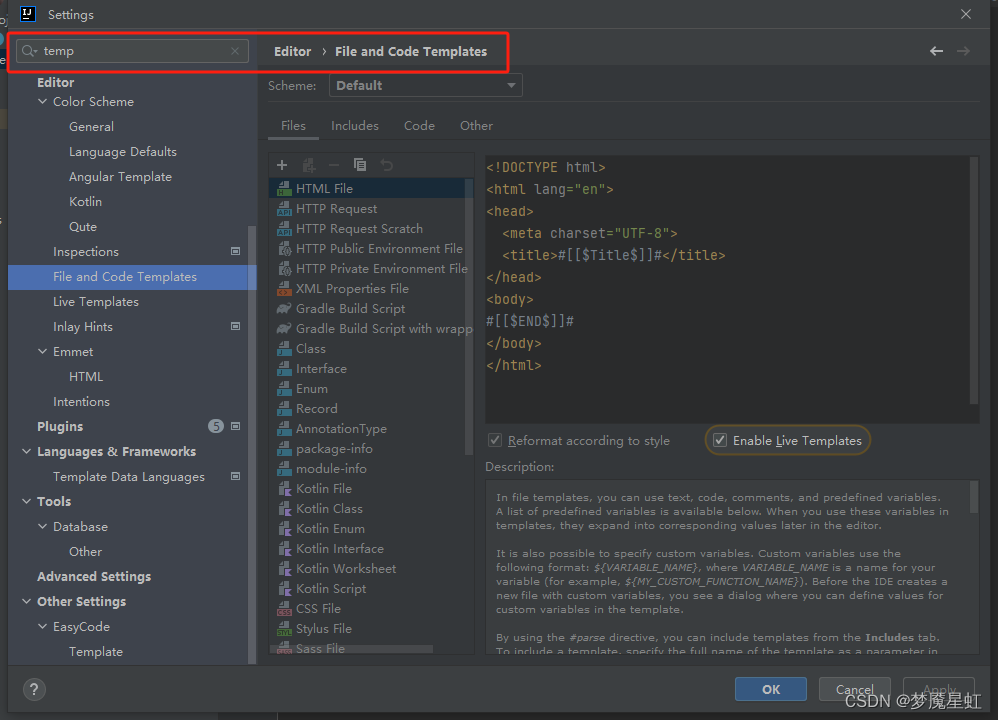
Task: Select Angular Template under Color Scheme
Action: point(120,177)
